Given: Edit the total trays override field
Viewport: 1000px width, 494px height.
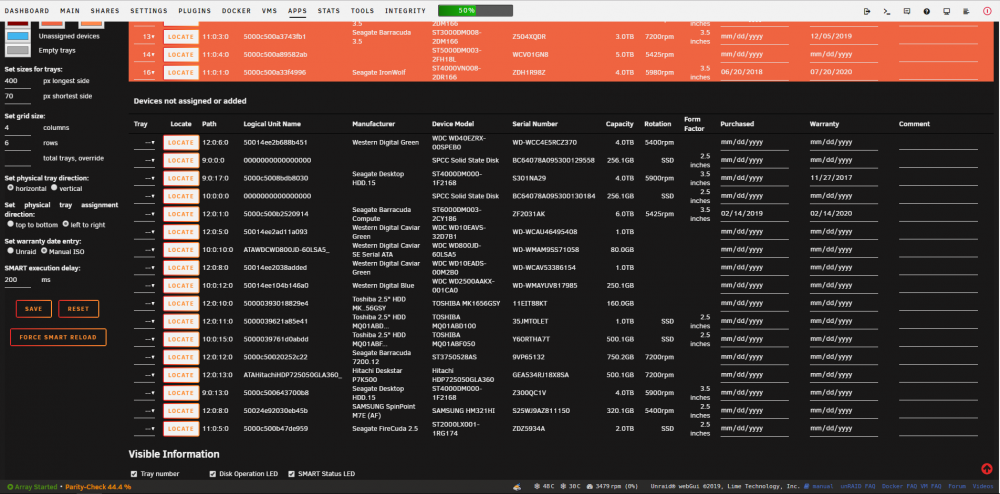Looking at the screenshot, I should [18, 158].
